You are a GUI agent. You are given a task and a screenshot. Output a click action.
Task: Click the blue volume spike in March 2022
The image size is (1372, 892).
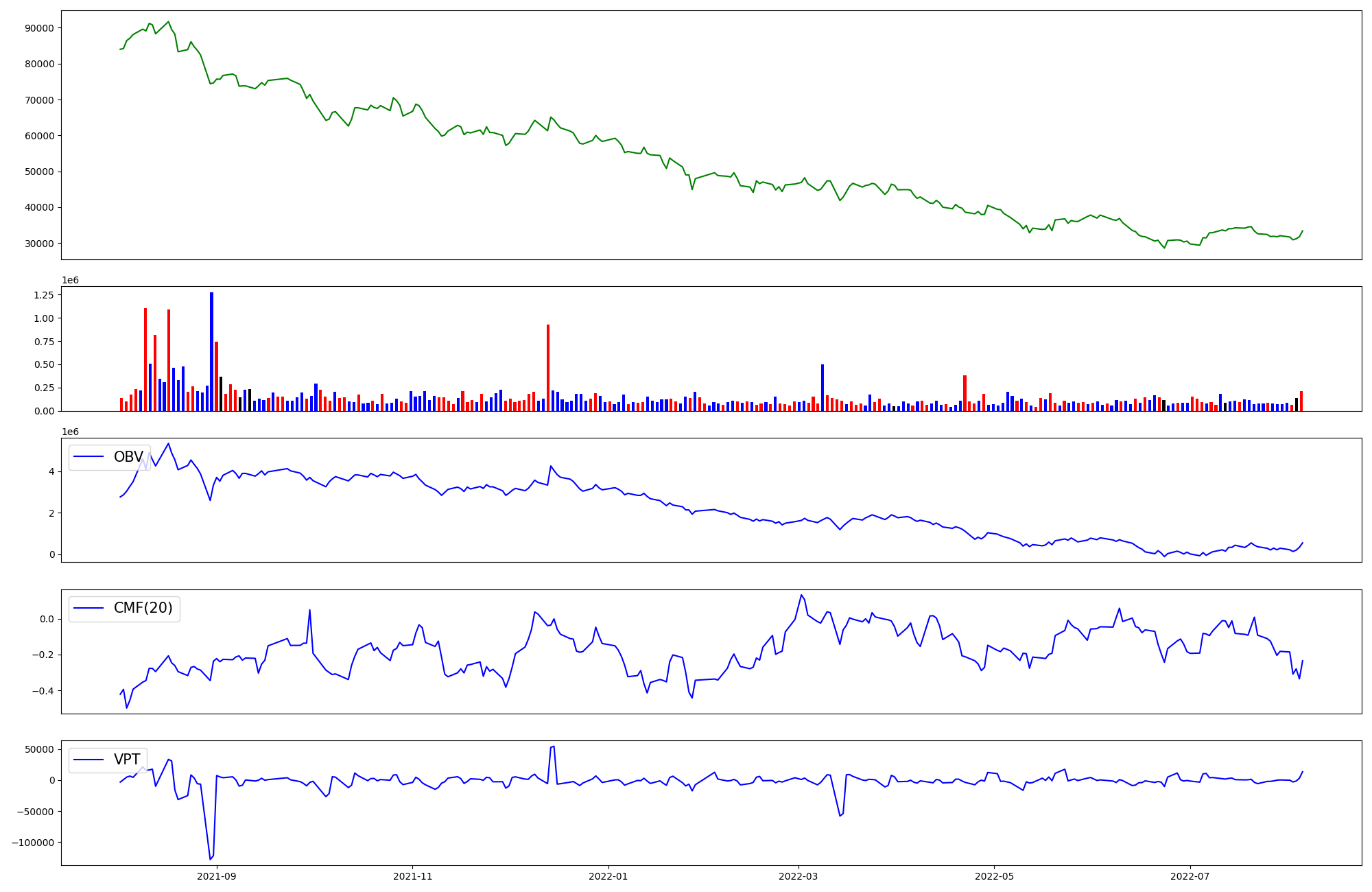(x=823, y=388)
